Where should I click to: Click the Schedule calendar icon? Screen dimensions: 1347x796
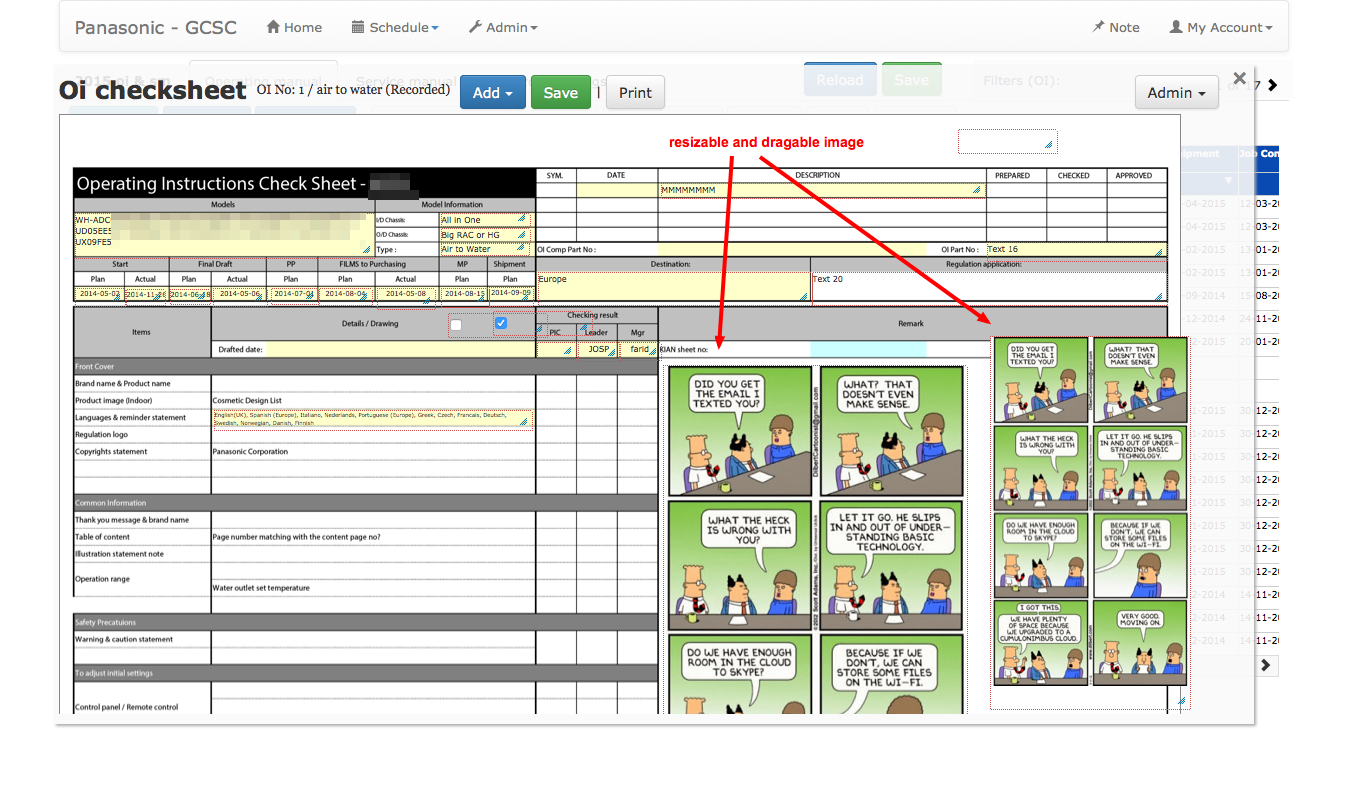[x=358, y=28]
